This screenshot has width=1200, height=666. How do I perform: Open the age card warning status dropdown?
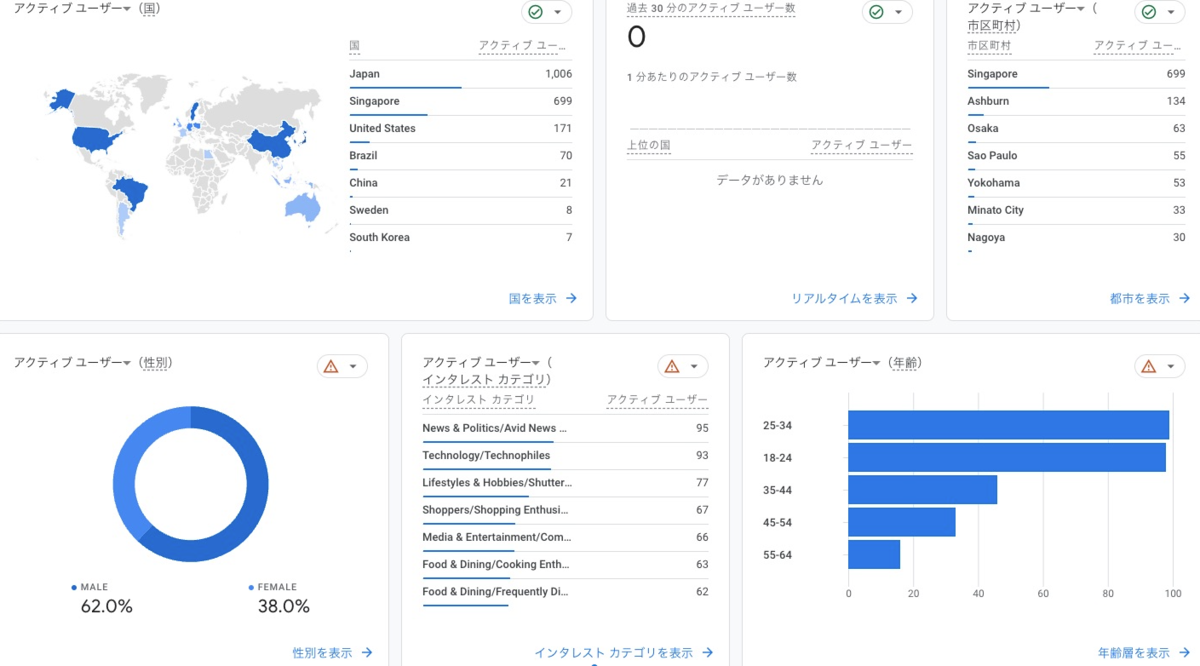click(1160, 366)
